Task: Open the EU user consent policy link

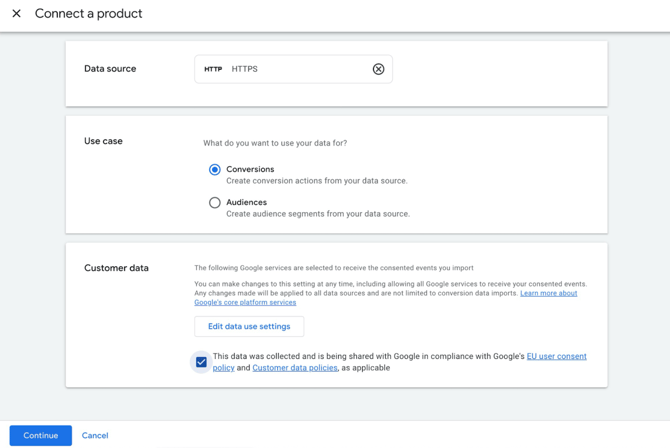Action: (556, 356)
